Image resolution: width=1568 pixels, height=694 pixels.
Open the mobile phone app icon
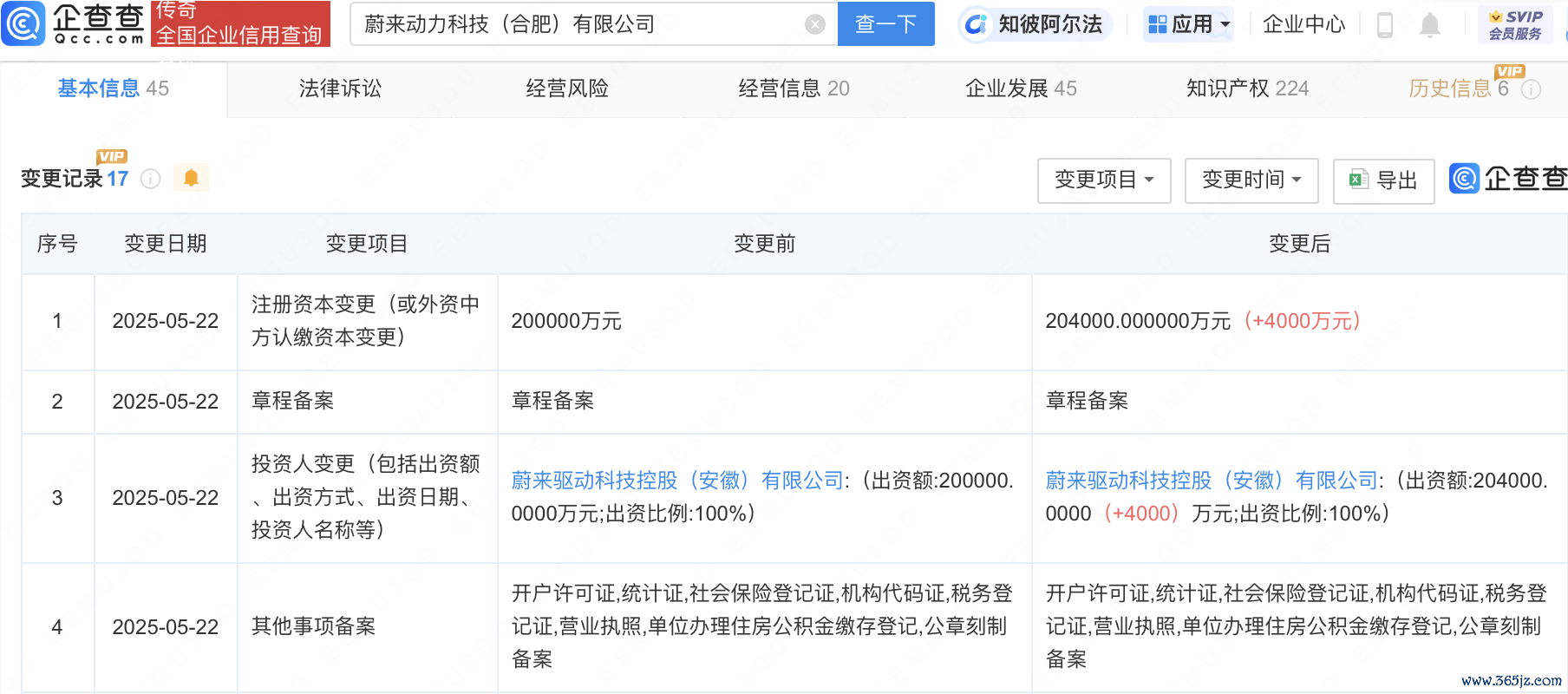click(1385, 25)
